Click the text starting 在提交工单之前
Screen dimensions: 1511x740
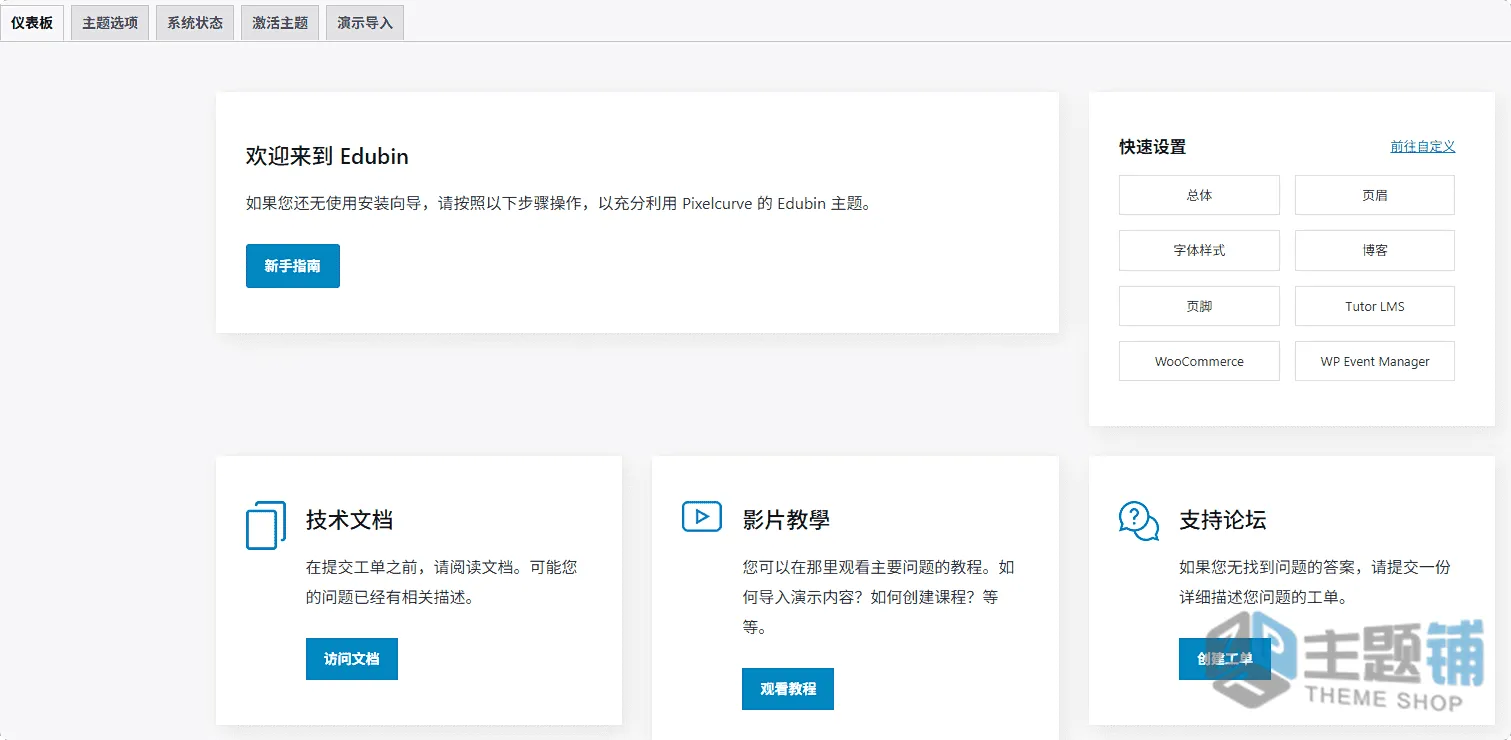click(x=442, y=582)
